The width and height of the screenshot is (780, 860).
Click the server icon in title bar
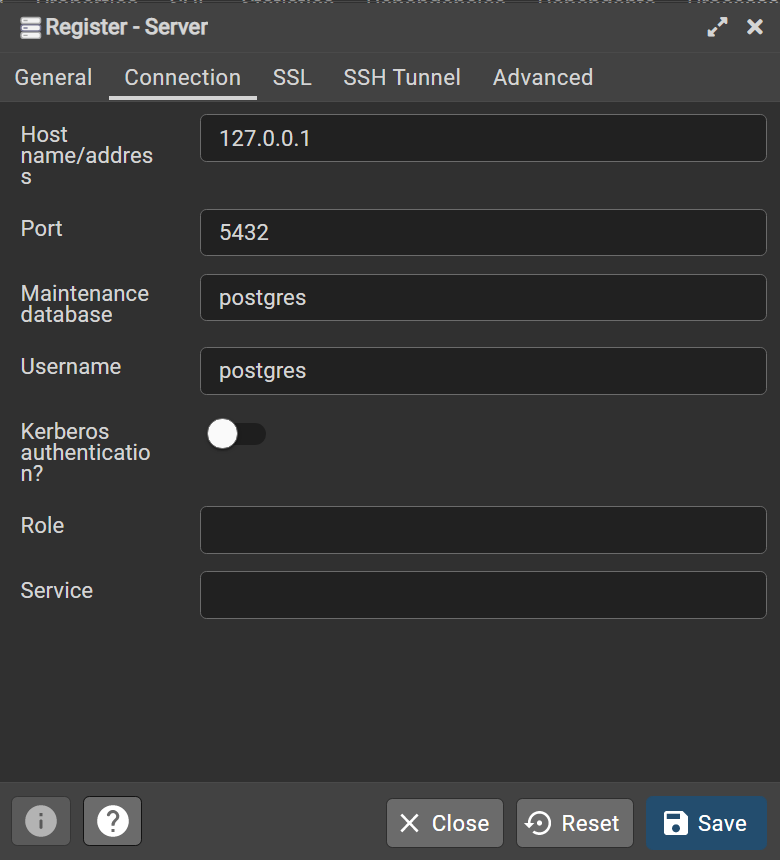[x=30, y=28]
